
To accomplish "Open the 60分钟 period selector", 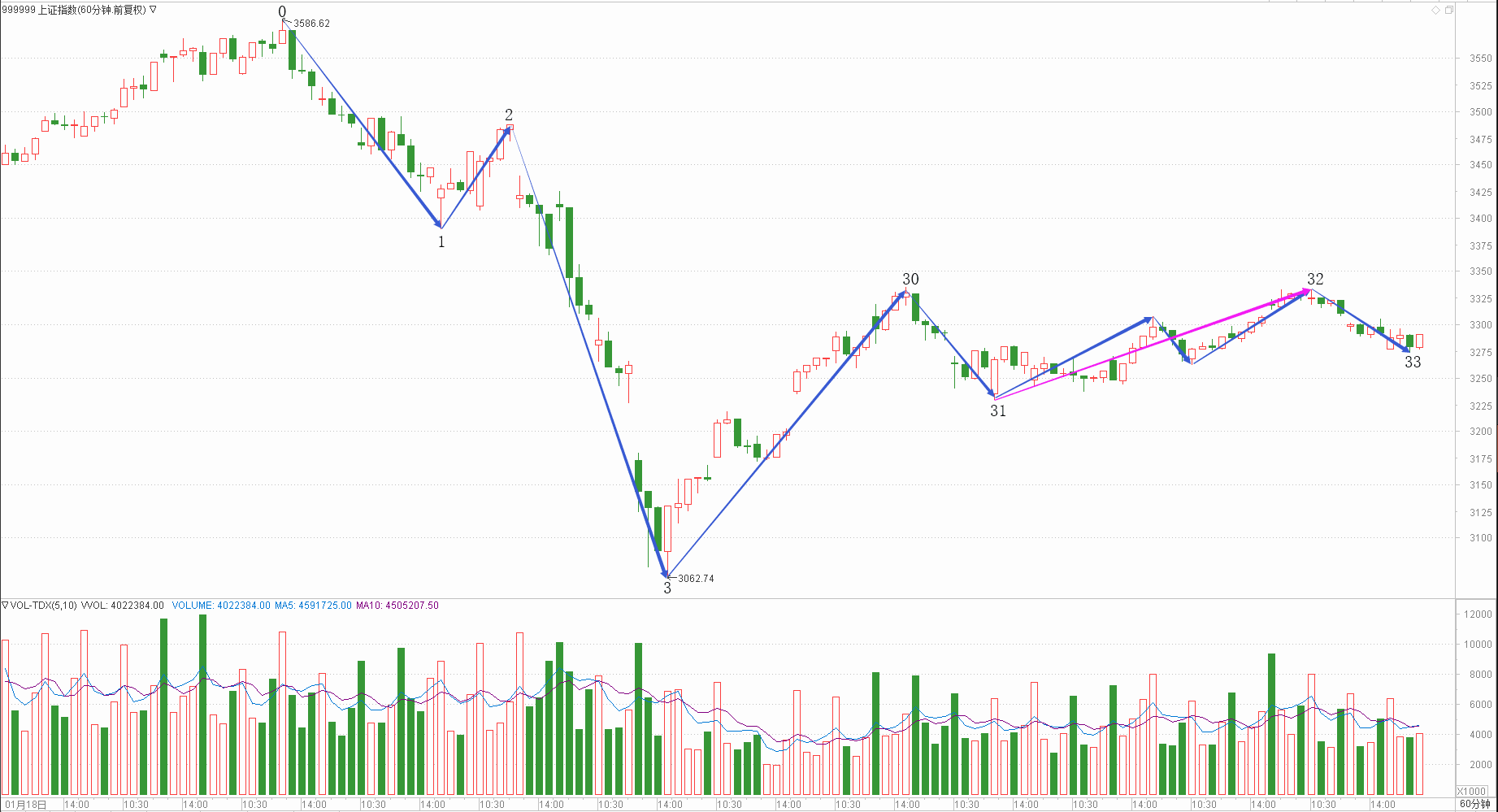I will click(x=1475, y=804).
